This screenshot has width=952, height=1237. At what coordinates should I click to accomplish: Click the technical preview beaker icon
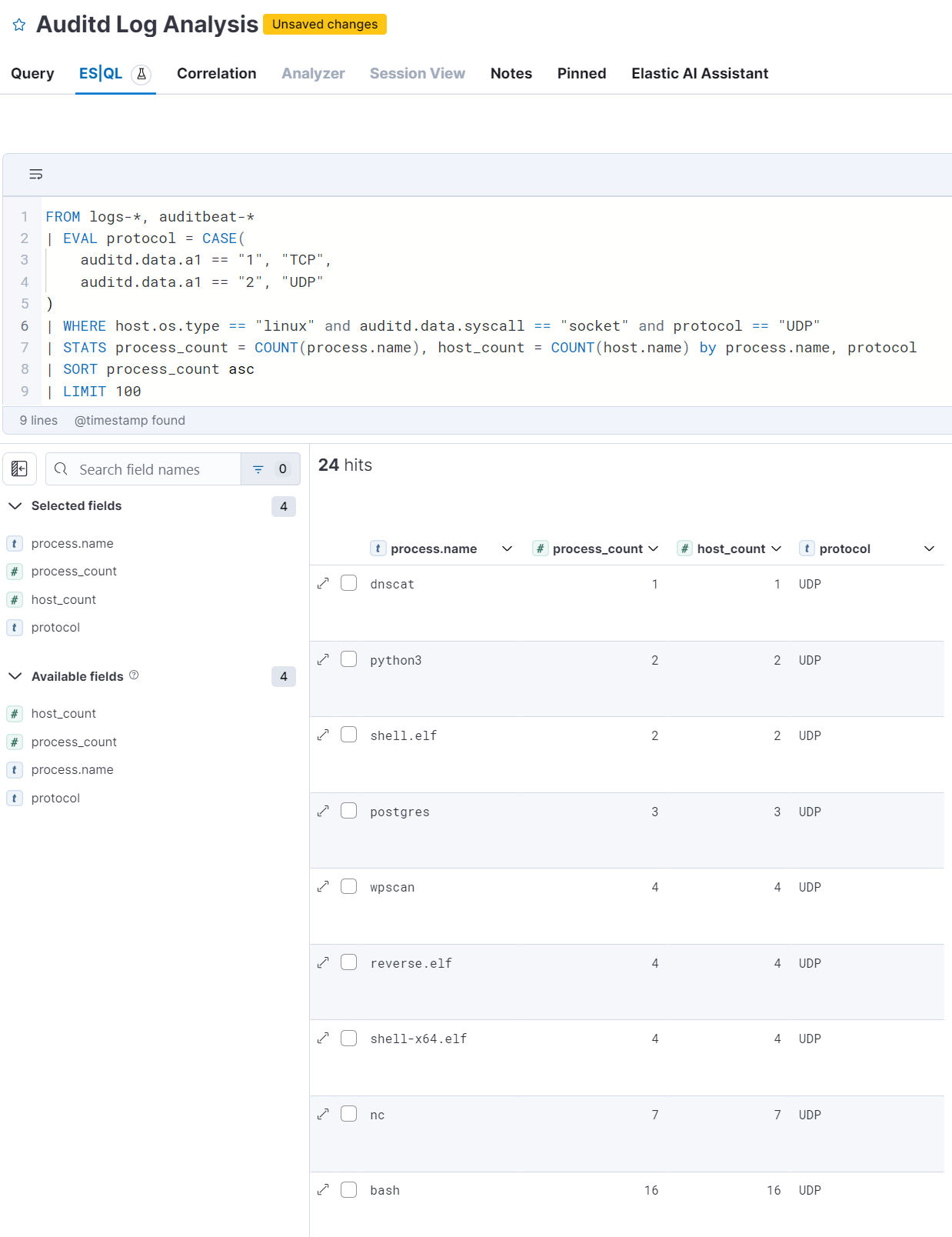[141, 74]
